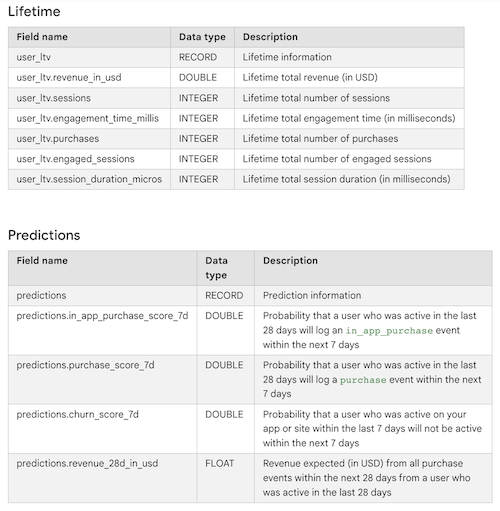Select the predictions.churn_score_7d field name
This screenshot has height=511, width=500.
coord(77,414)
